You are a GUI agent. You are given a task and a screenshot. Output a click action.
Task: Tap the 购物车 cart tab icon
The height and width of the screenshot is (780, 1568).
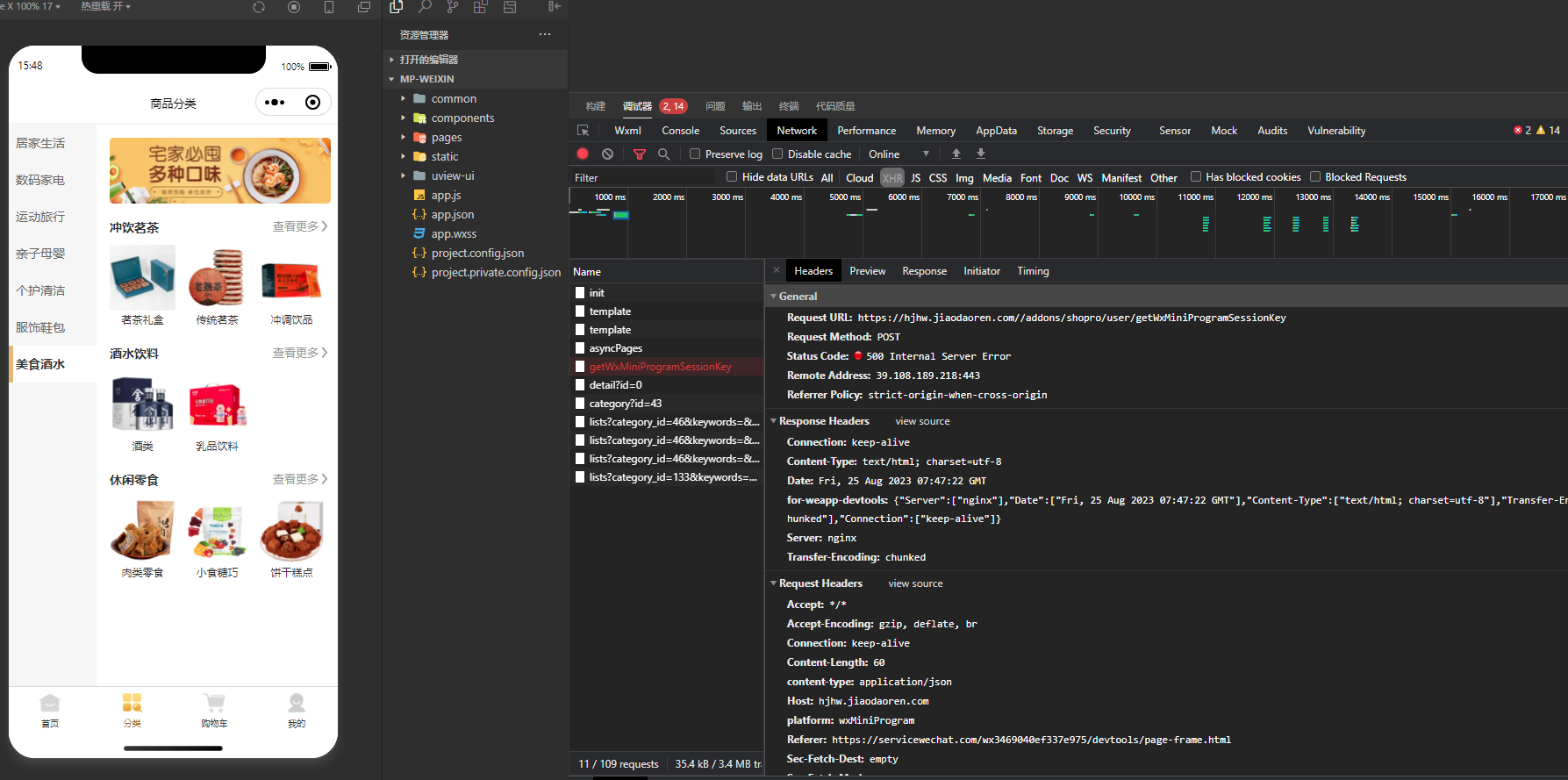(214, 703)
